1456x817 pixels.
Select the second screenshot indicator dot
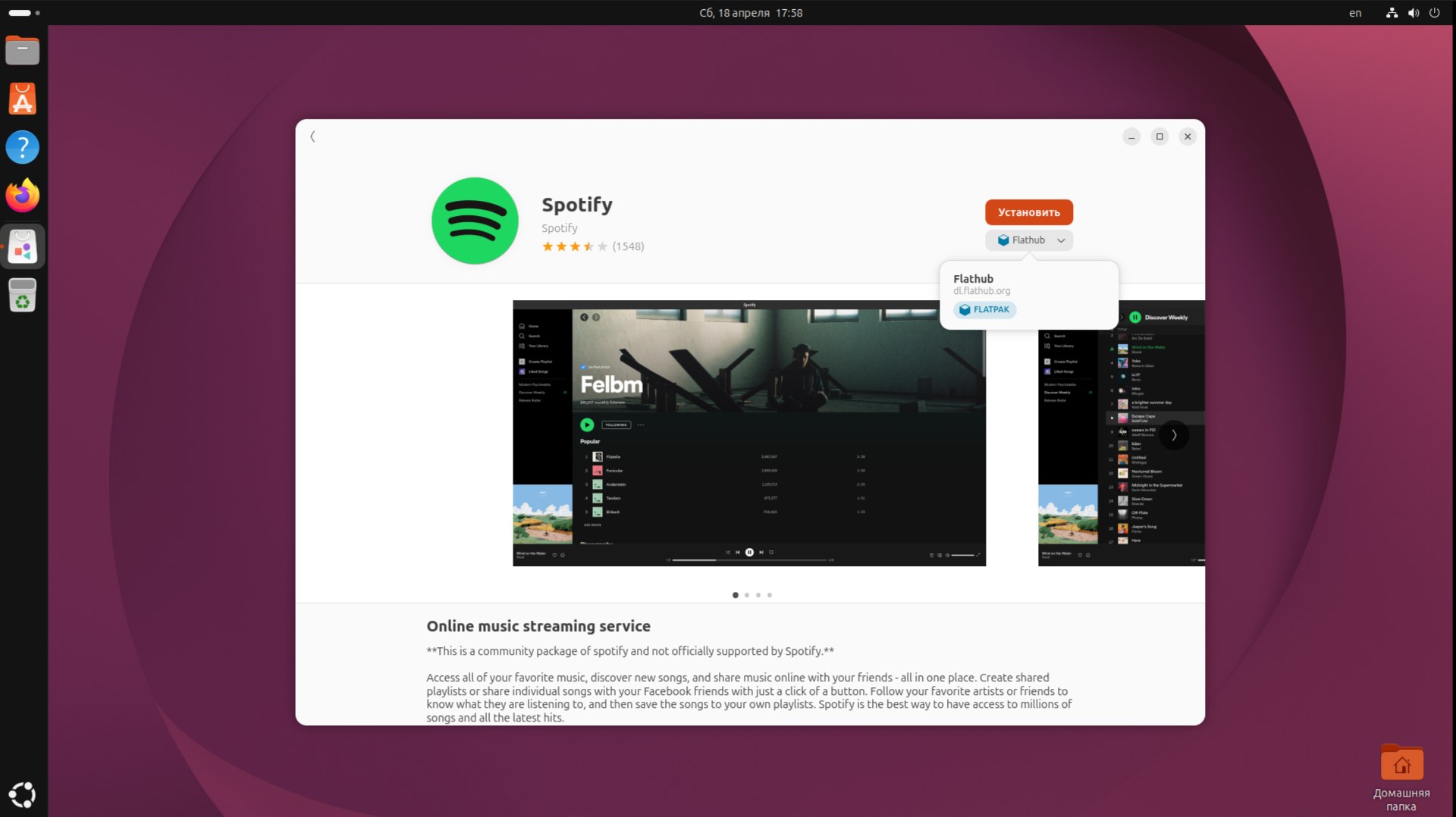click(x=746, y=595)
